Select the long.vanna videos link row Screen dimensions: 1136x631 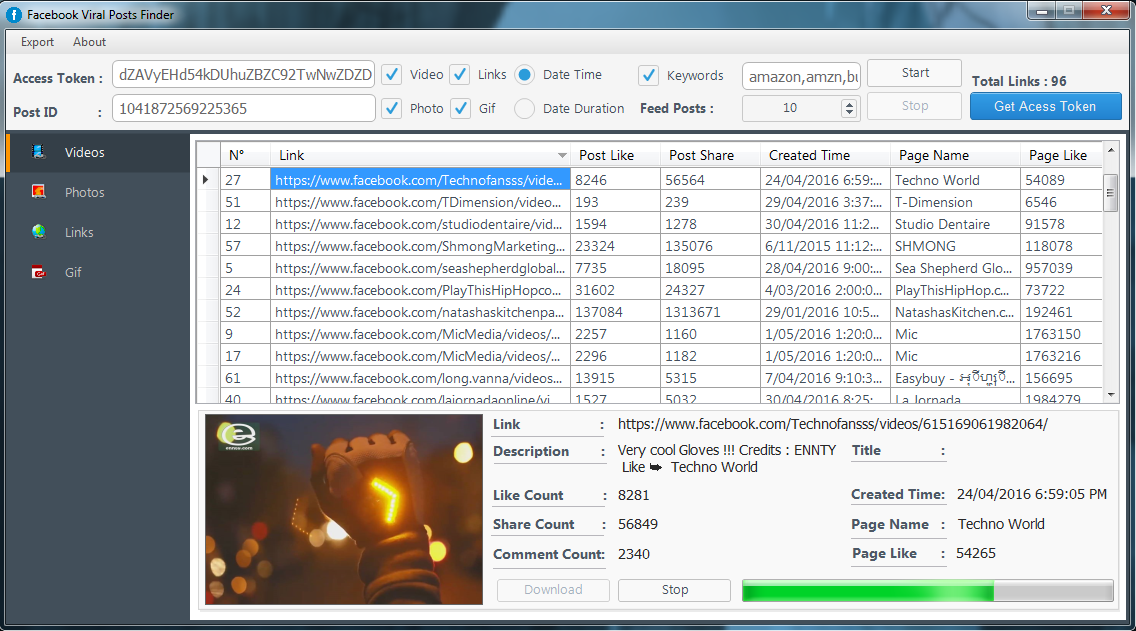pyautogui.click(x=420, y=378)
